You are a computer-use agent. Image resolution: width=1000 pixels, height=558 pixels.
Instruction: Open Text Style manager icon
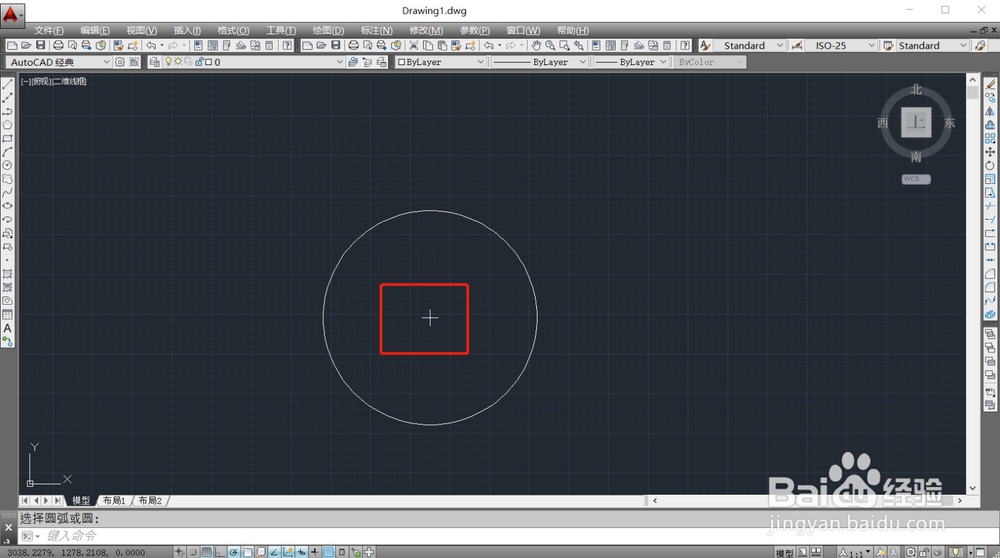(x=705, y=45)
